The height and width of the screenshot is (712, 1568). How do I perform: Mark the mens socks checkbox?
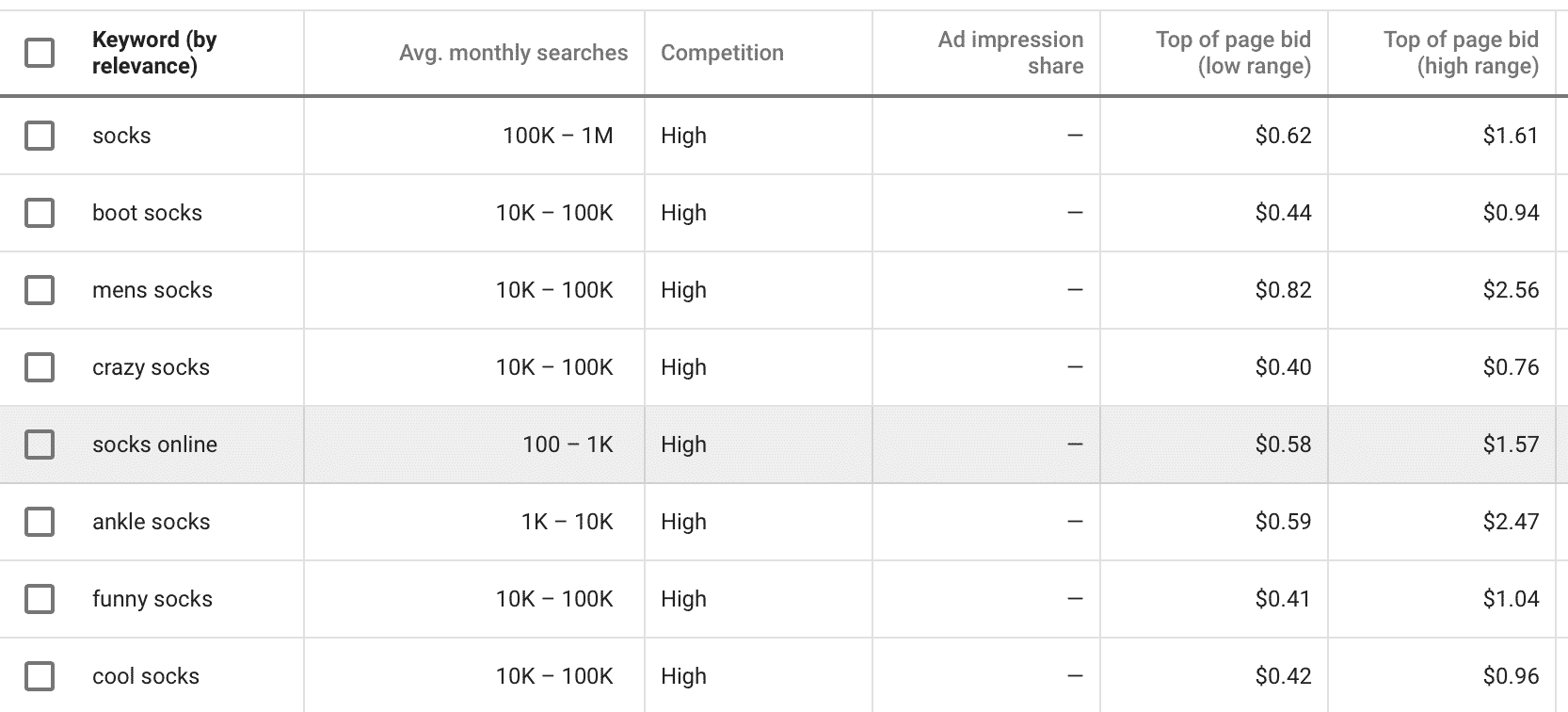pyautogui.click(x=40, y=290)
